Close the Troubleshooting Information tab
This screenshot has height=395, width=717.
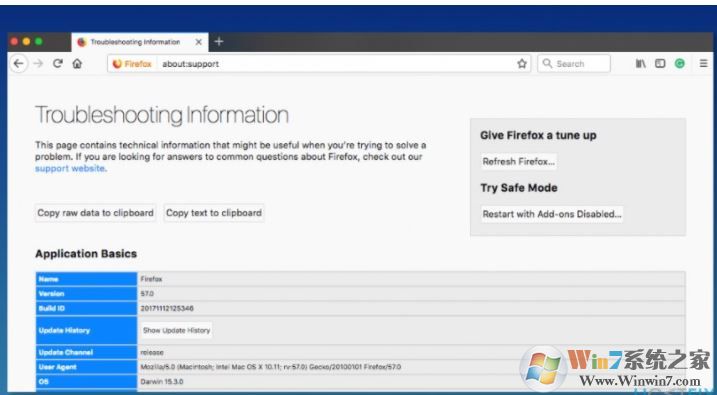(x=198, y=42)
